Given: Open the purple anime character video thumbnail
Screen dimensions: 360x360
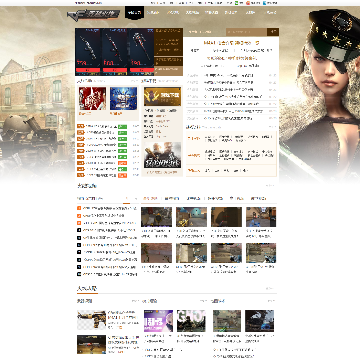Looking at the screenshot, I should click(158, 321).
